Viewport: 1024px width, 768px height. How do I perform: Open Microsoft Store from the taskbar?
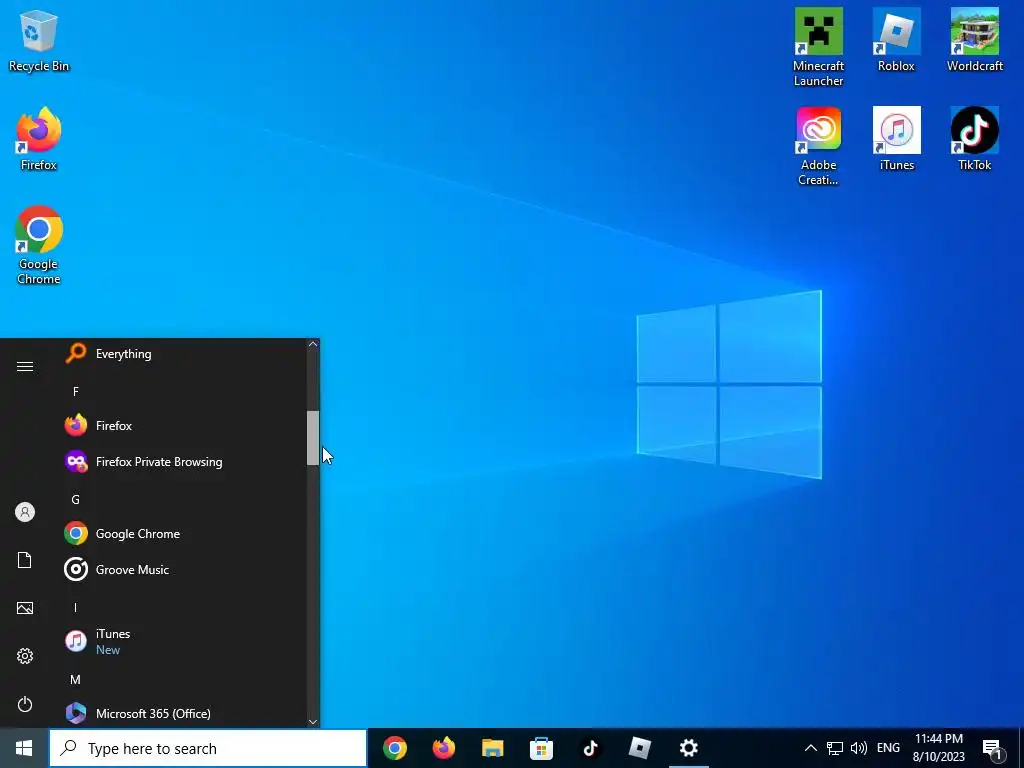541,748
